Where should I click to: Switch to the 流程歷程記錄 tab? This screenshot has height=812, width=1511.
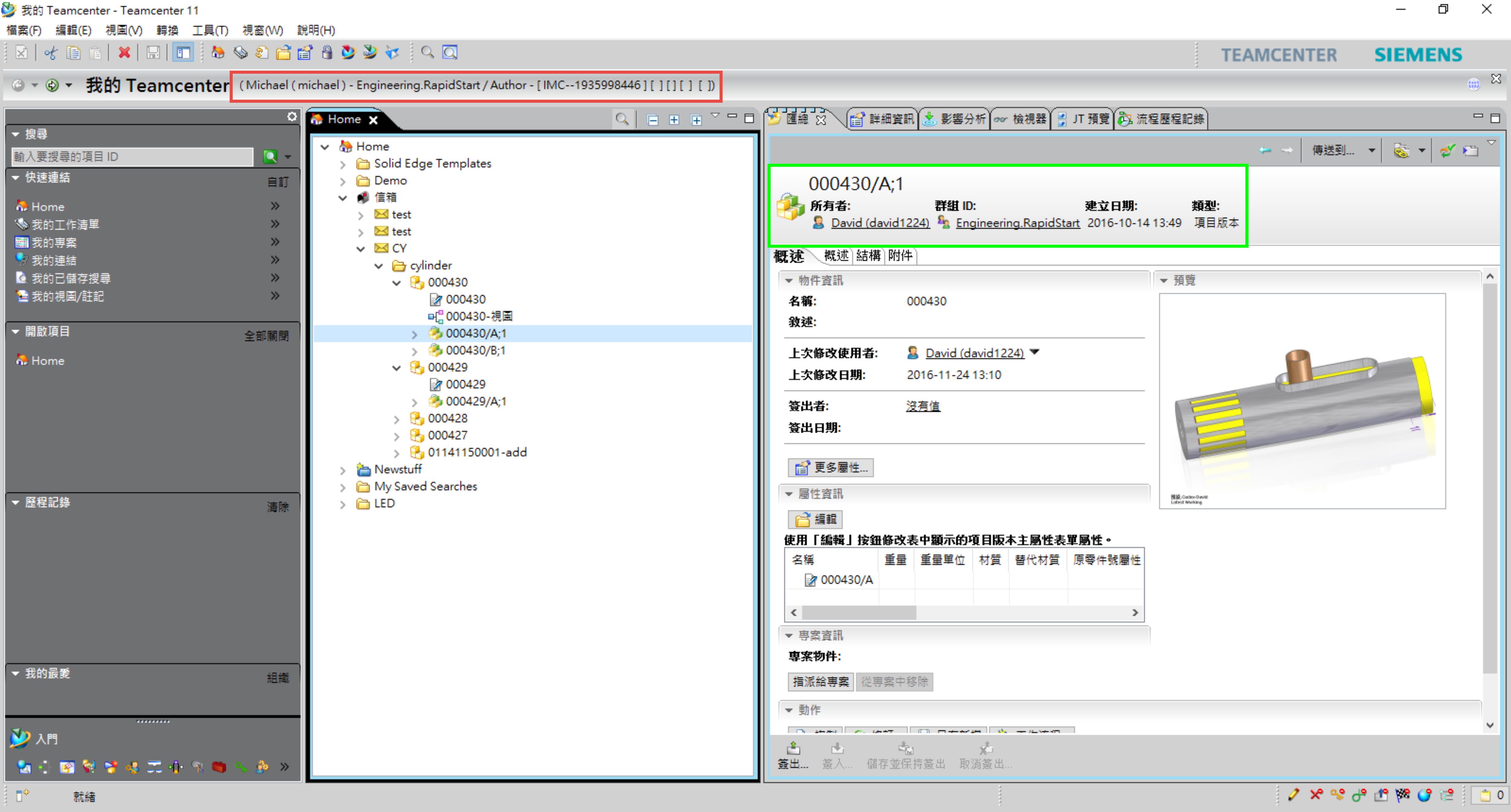coord(1161,119)
